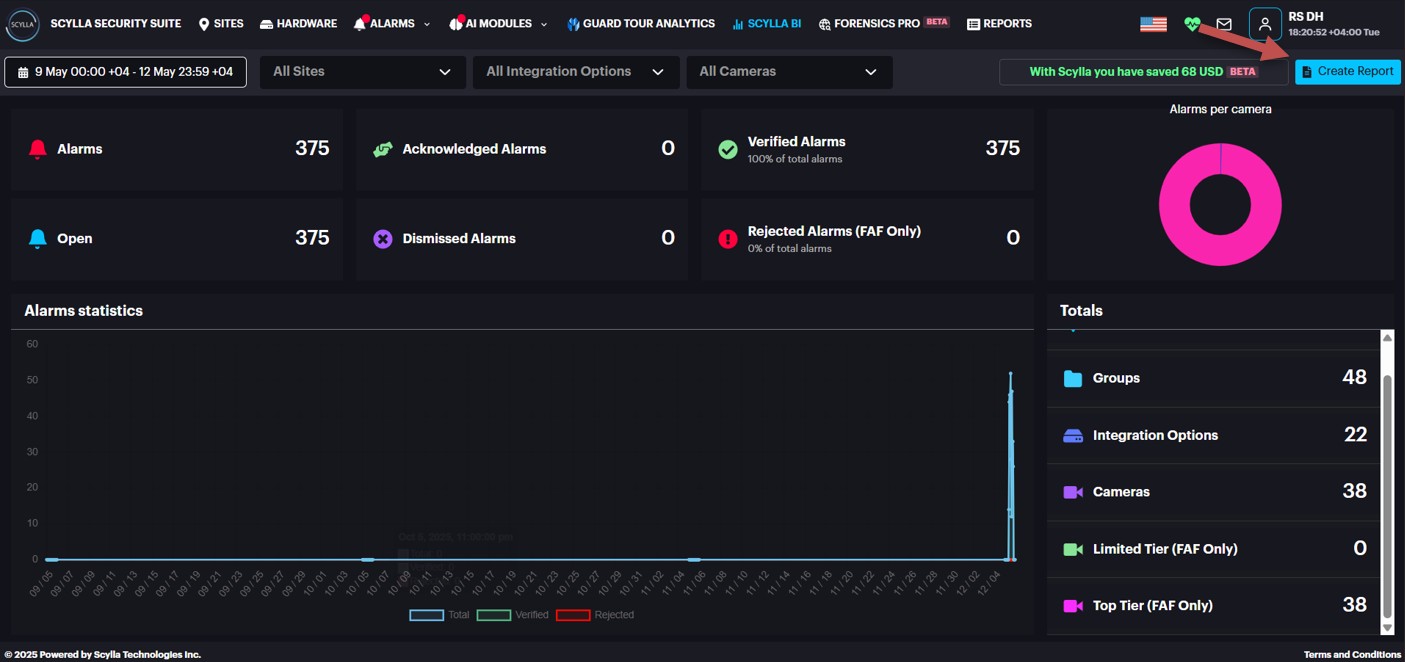Click the green Verified Alarms checkmark icon
Viewport: 1405px width, 662px height.
coord(728,149)
